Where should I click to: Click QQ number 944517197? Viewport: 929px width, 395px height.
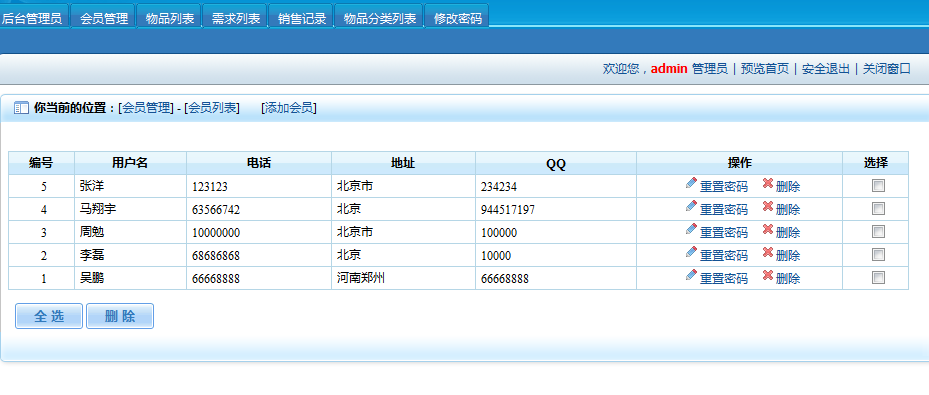pos(508,210)
